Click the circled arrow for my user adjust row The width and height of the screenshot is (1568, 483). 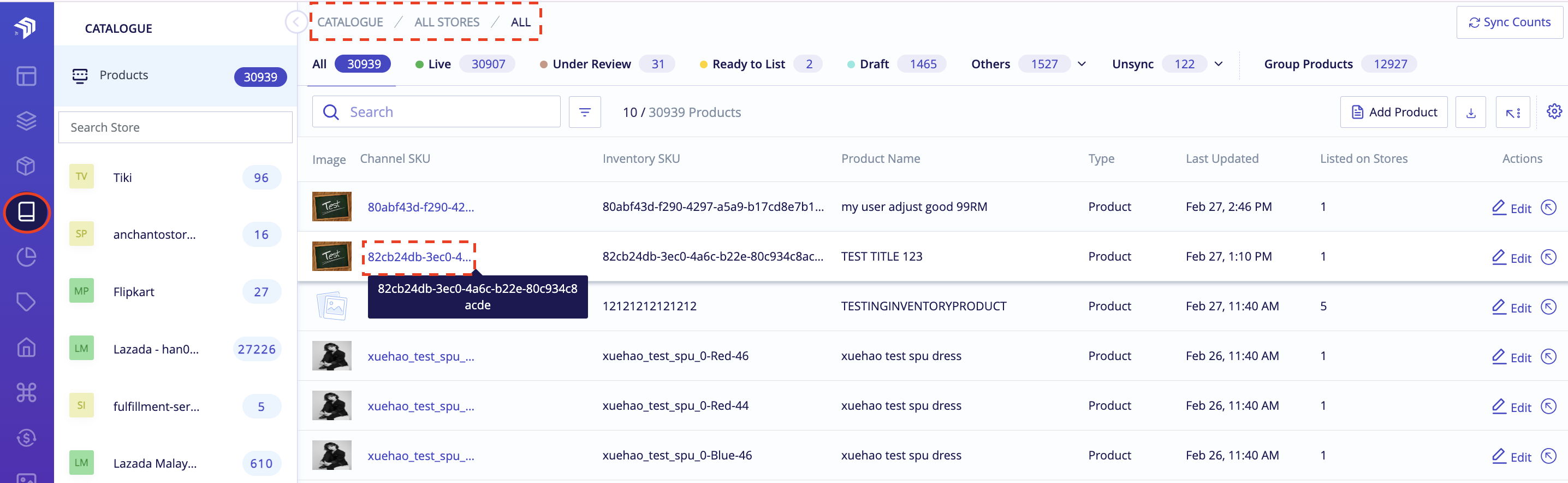(1548, 207)
